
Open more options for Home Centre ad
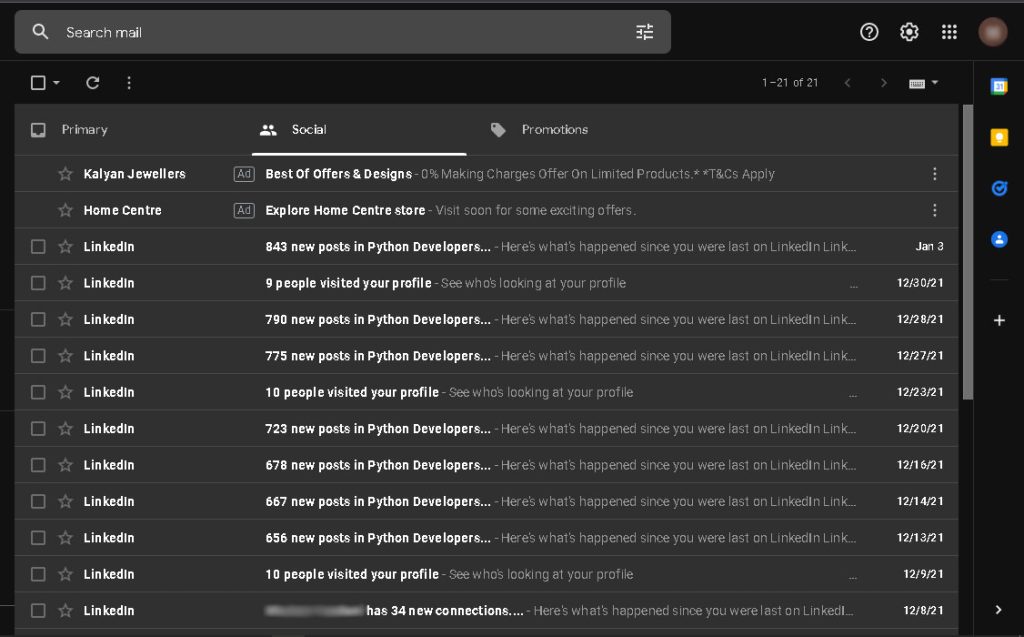[934, 210]
